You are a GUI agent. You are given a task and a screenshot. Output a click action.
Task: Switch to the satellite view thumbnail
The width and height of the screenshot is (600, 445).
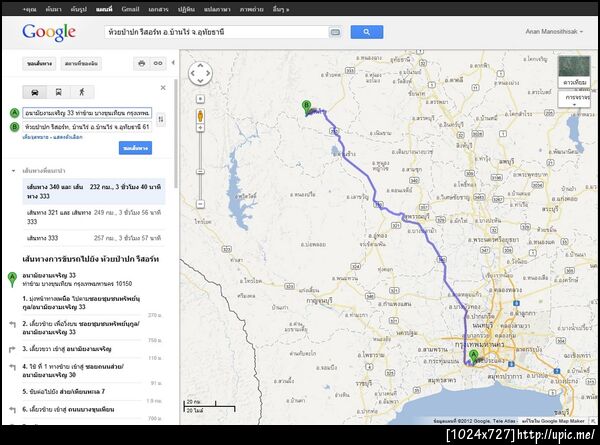click(x=574, y=72)
